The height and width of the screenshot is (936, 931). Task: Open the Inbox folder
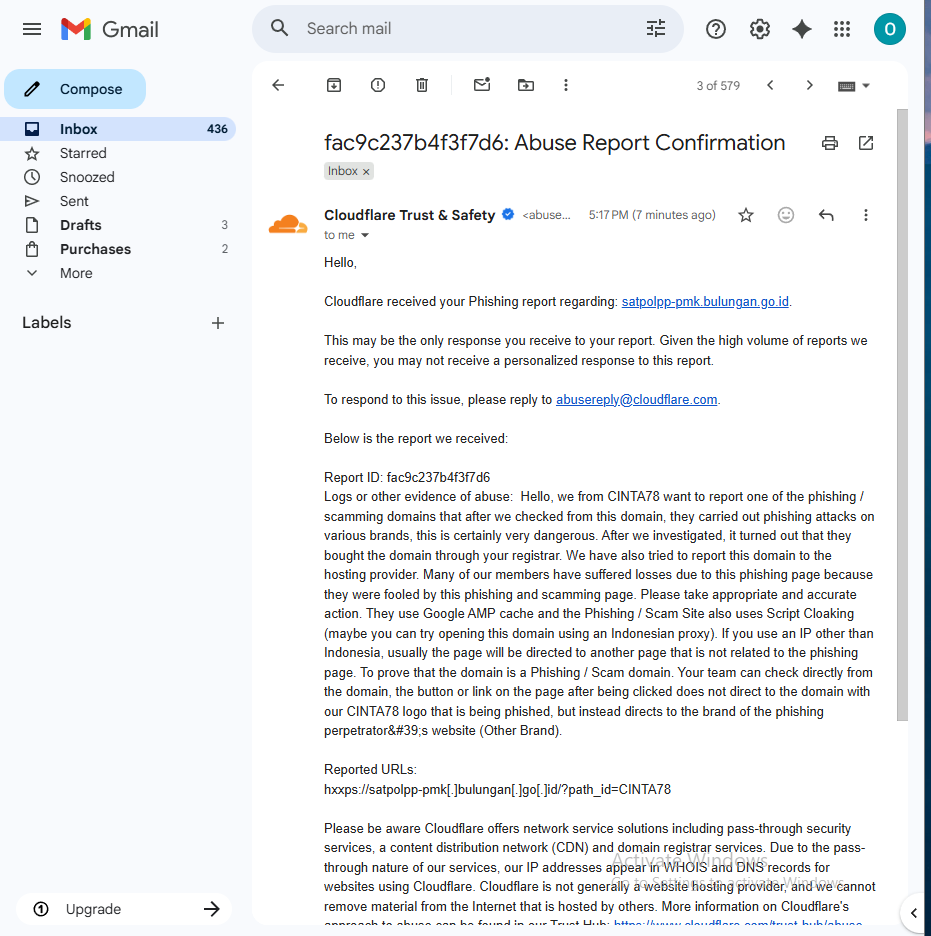point(118,129)
